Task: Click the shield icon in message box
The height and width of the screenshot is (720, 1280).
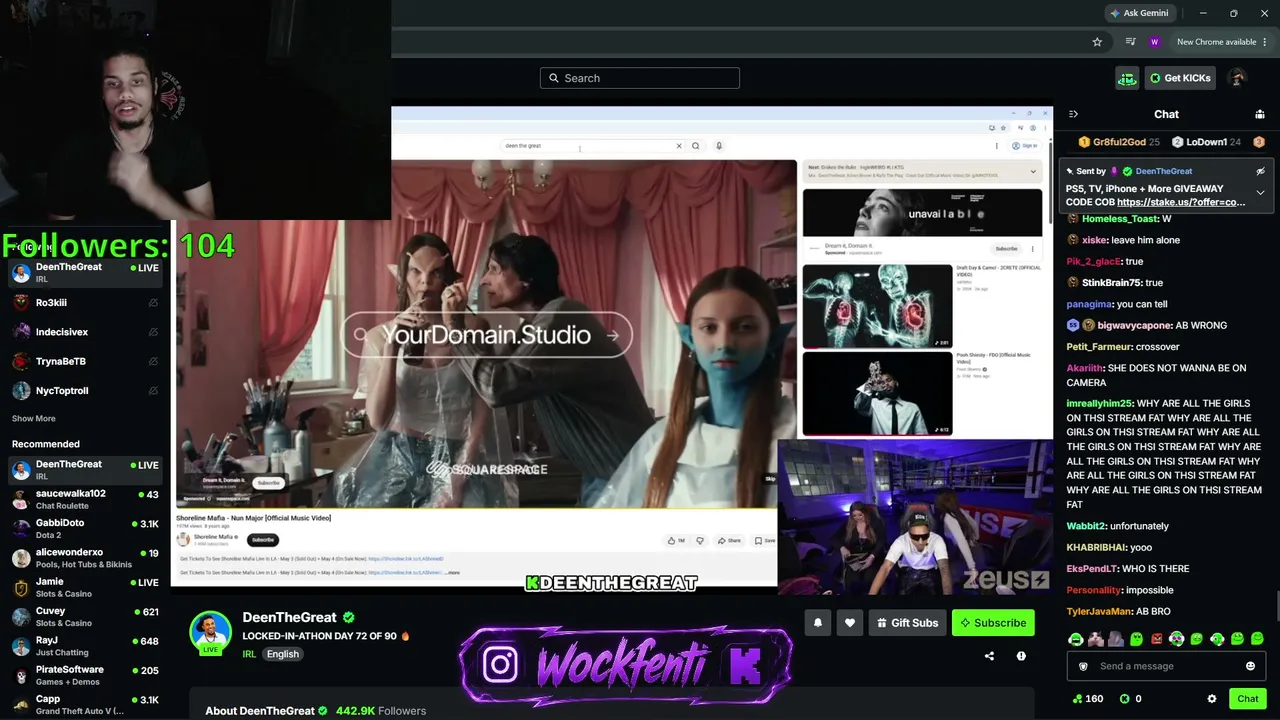Action: tap(1083, 666)
